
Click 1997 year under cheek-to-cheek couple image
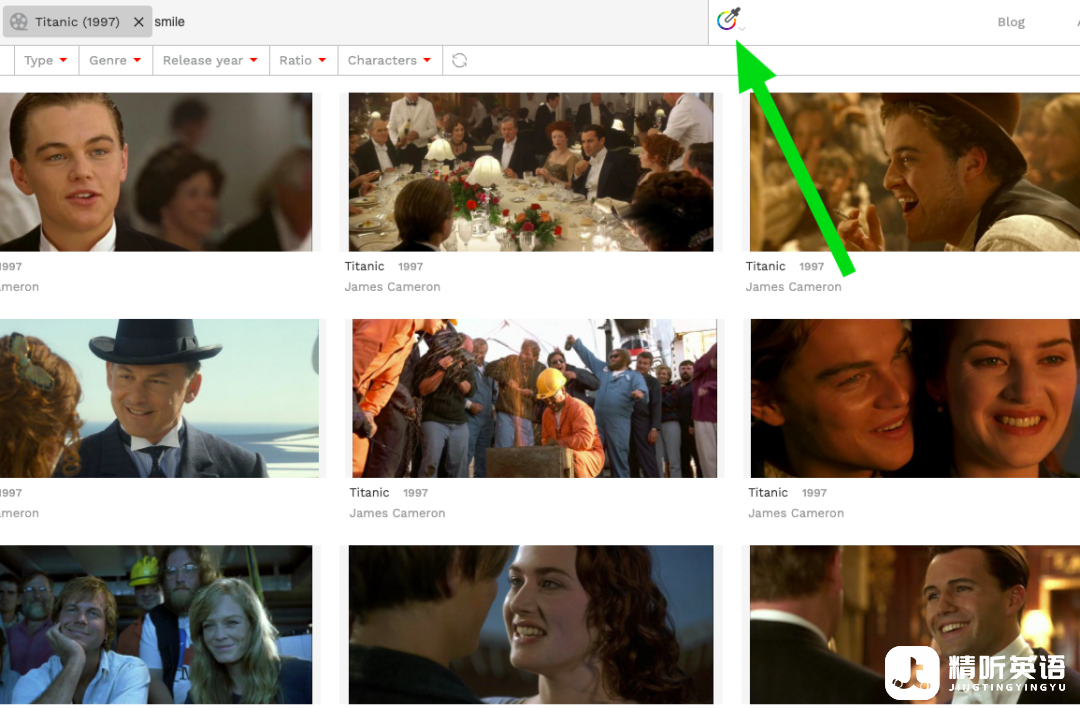[x=814, y=494]
